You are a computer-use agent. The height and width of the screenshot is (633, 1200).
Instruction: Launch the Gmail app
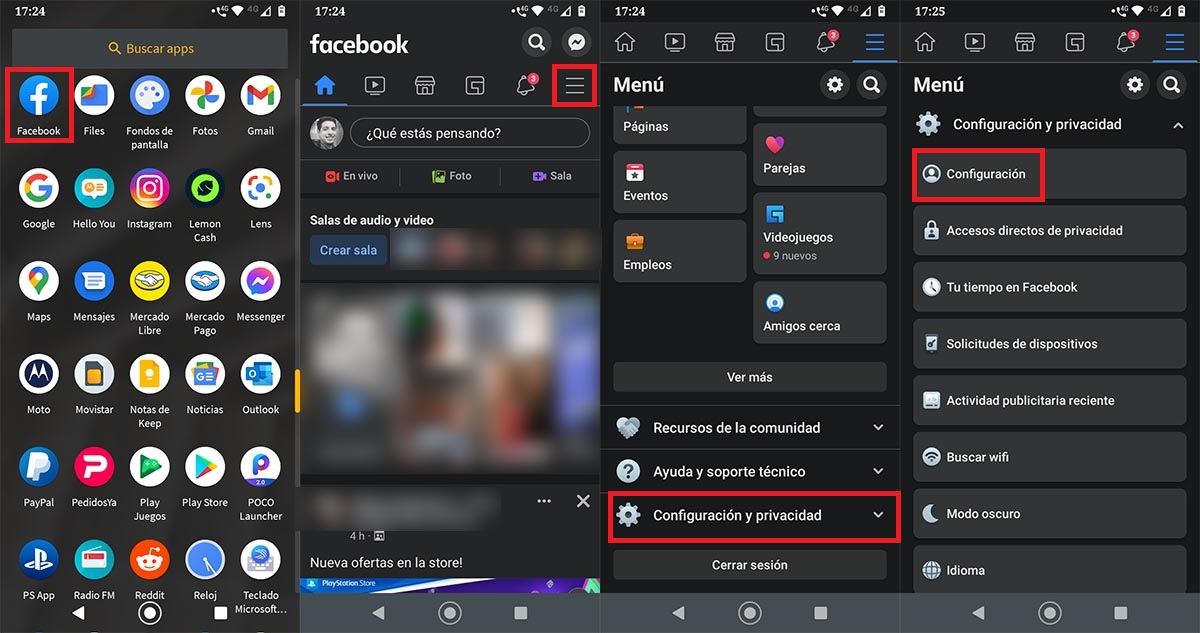click(x=260, y=96)
